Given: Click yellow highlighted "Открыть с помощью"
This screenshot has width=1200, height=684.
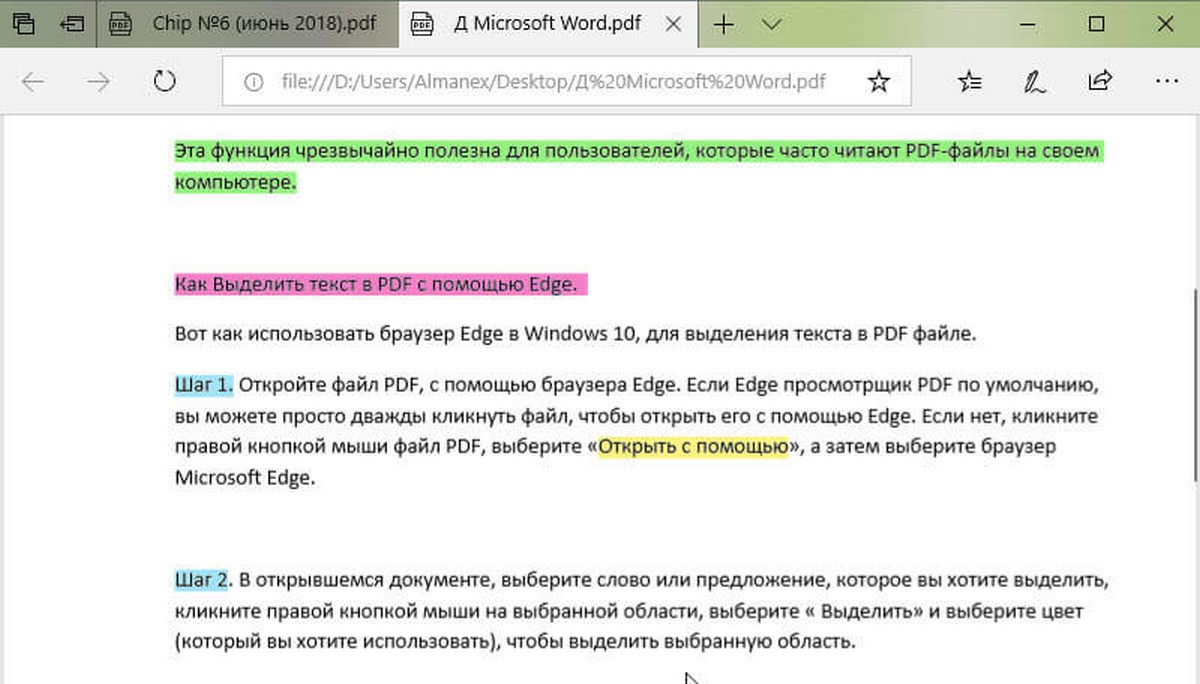Looking at the screenshot, I should click(x=693, y=446).
